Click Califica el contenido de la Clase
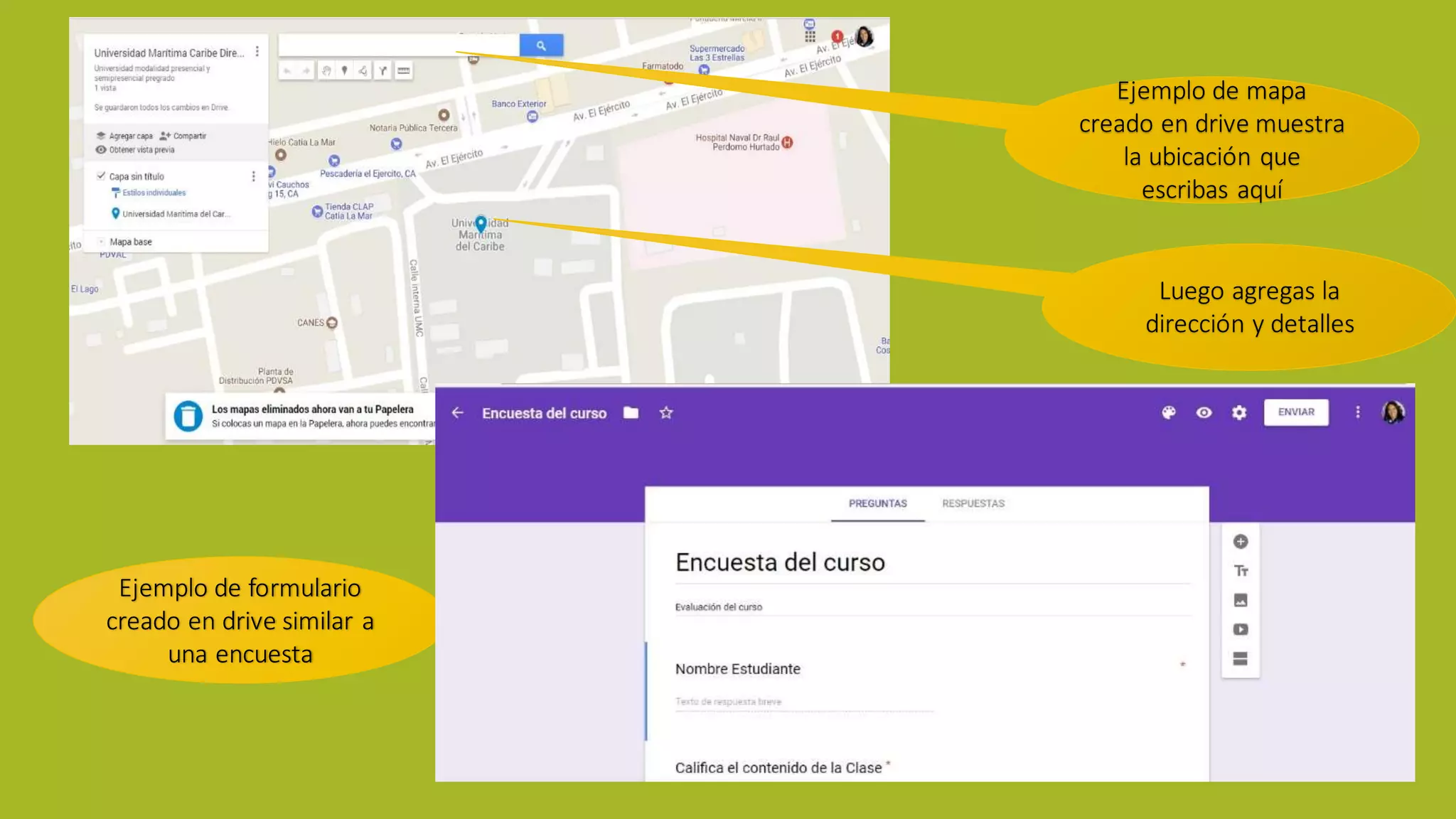 778,768
